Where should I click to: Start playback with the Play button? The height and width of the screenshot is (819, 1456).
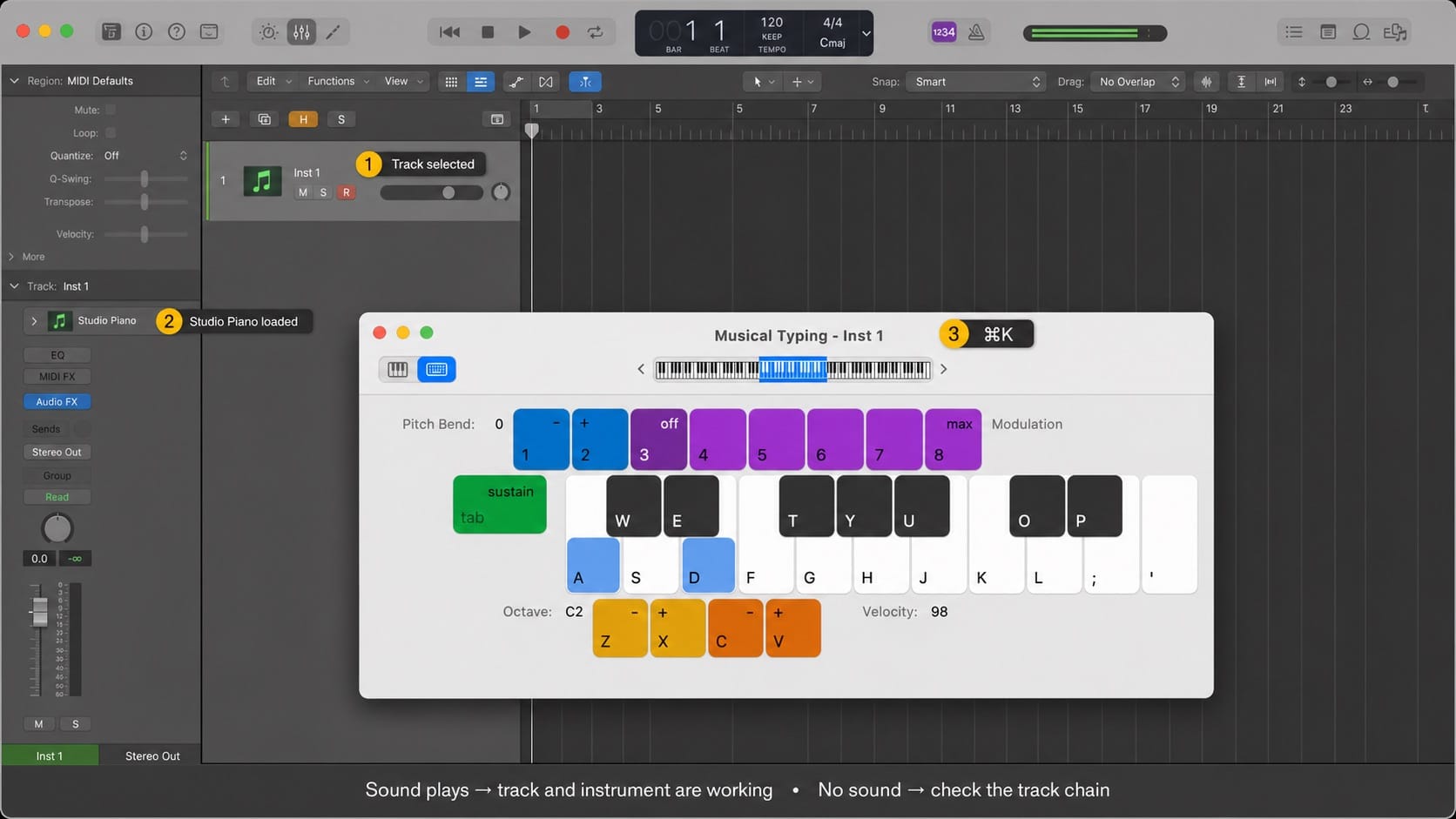tap(524, 32)
